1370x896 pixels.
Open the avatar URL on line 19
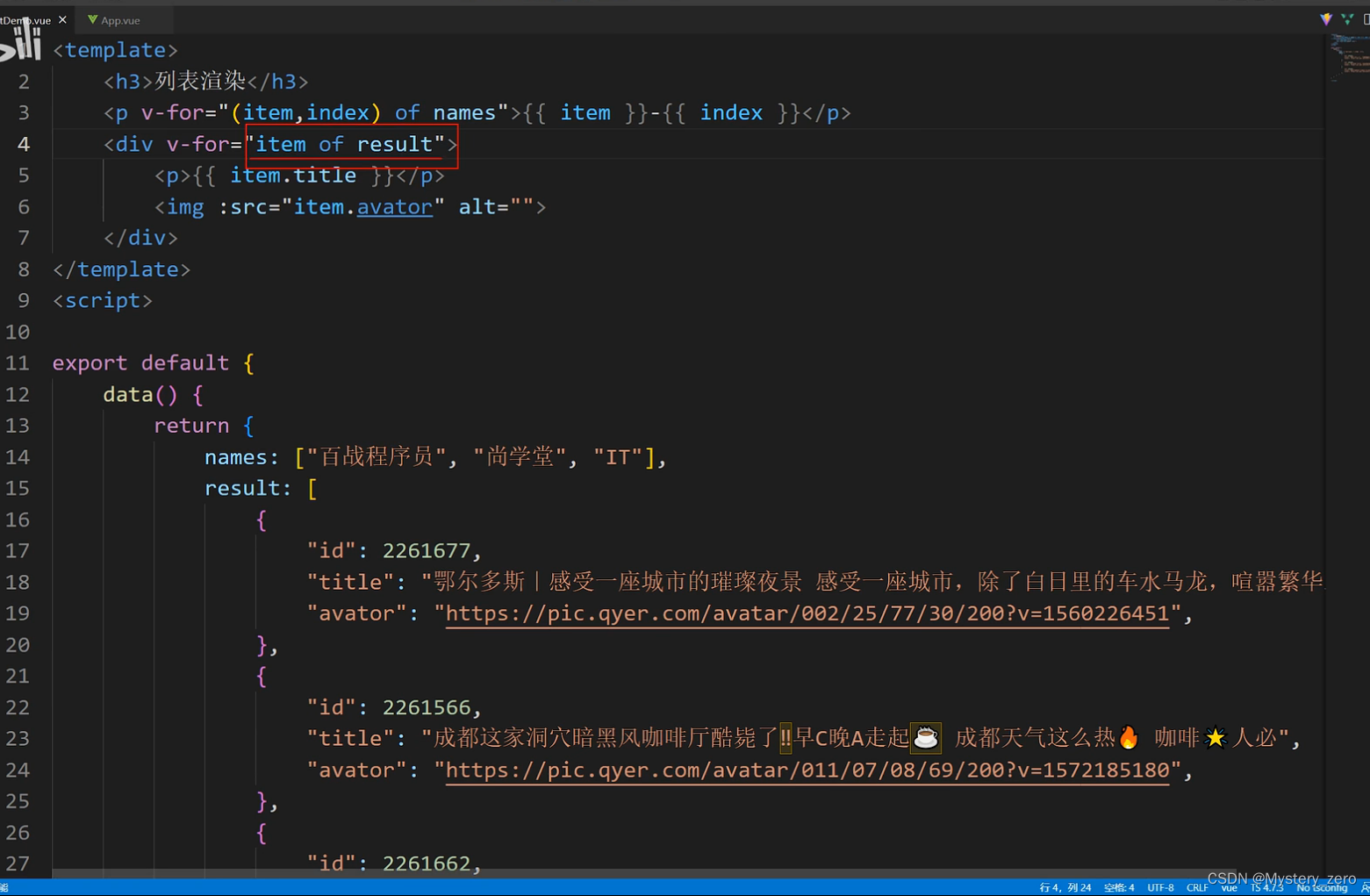[x=807, y=613]
